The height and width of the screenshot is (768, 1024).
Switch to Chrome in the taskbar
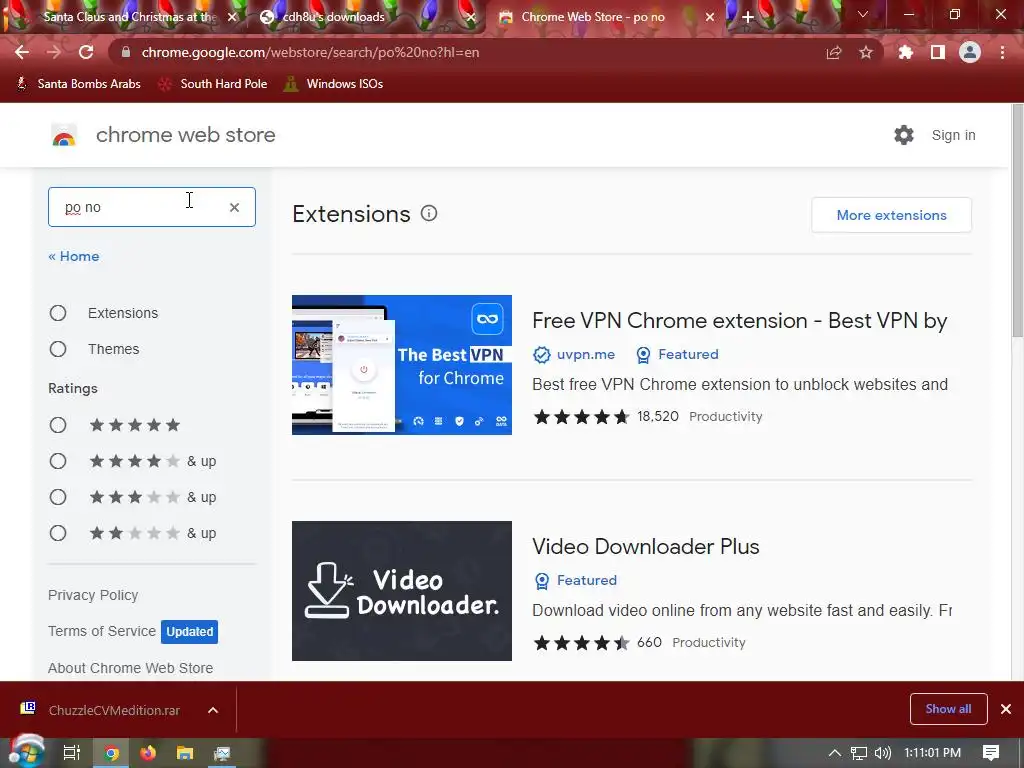tap(112, 753)
